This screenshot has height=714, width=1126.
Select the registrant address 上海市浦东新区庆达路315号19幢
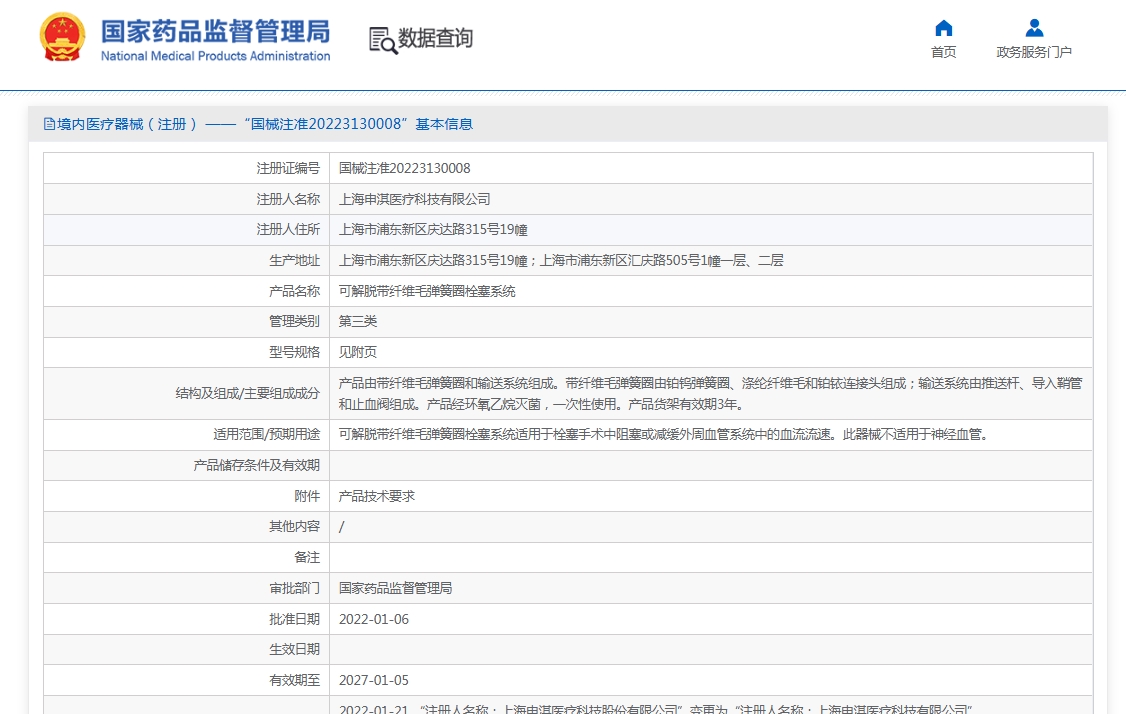(433, 230)
